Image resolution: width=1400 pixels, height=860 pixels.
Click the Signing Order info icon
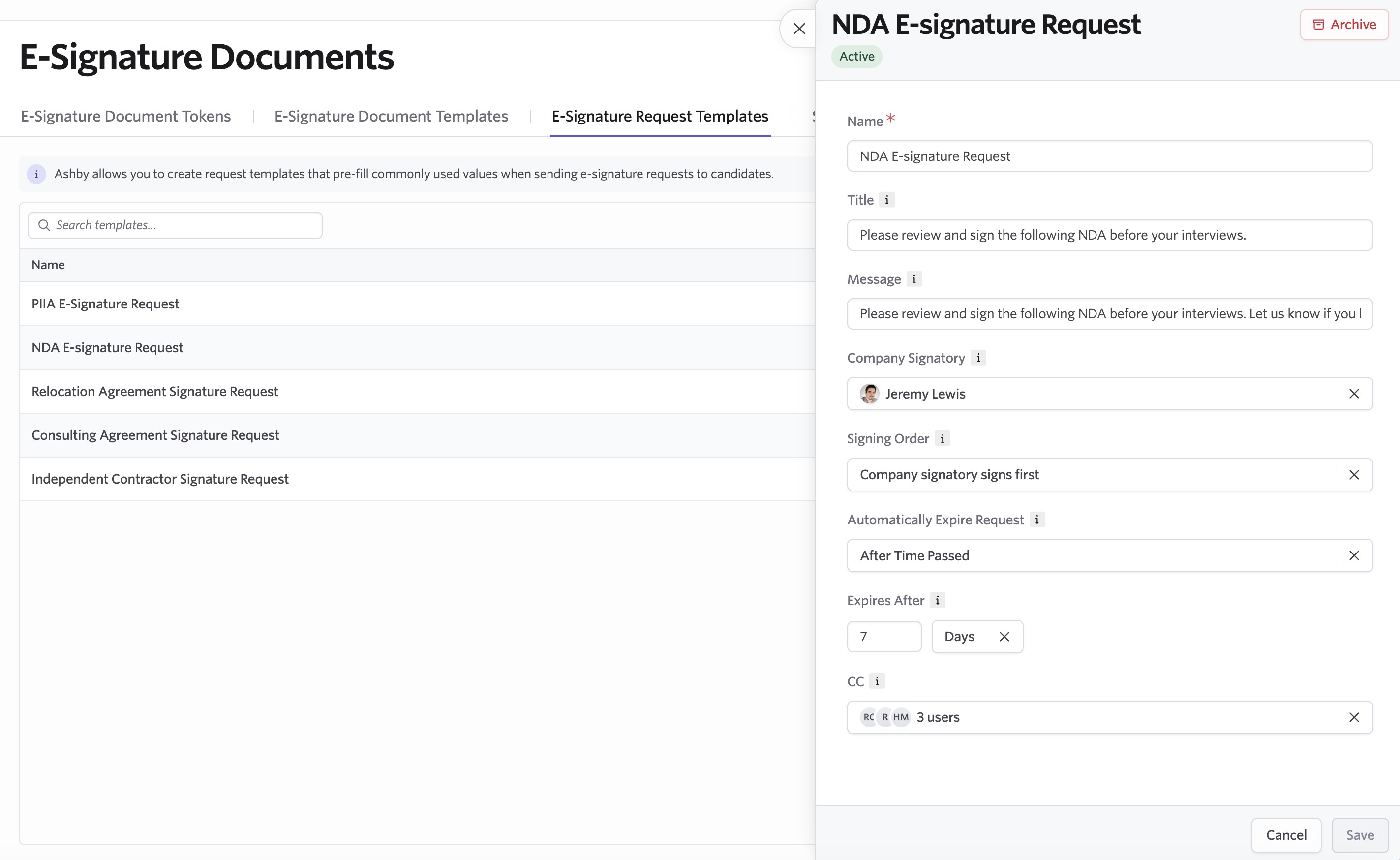942,438
